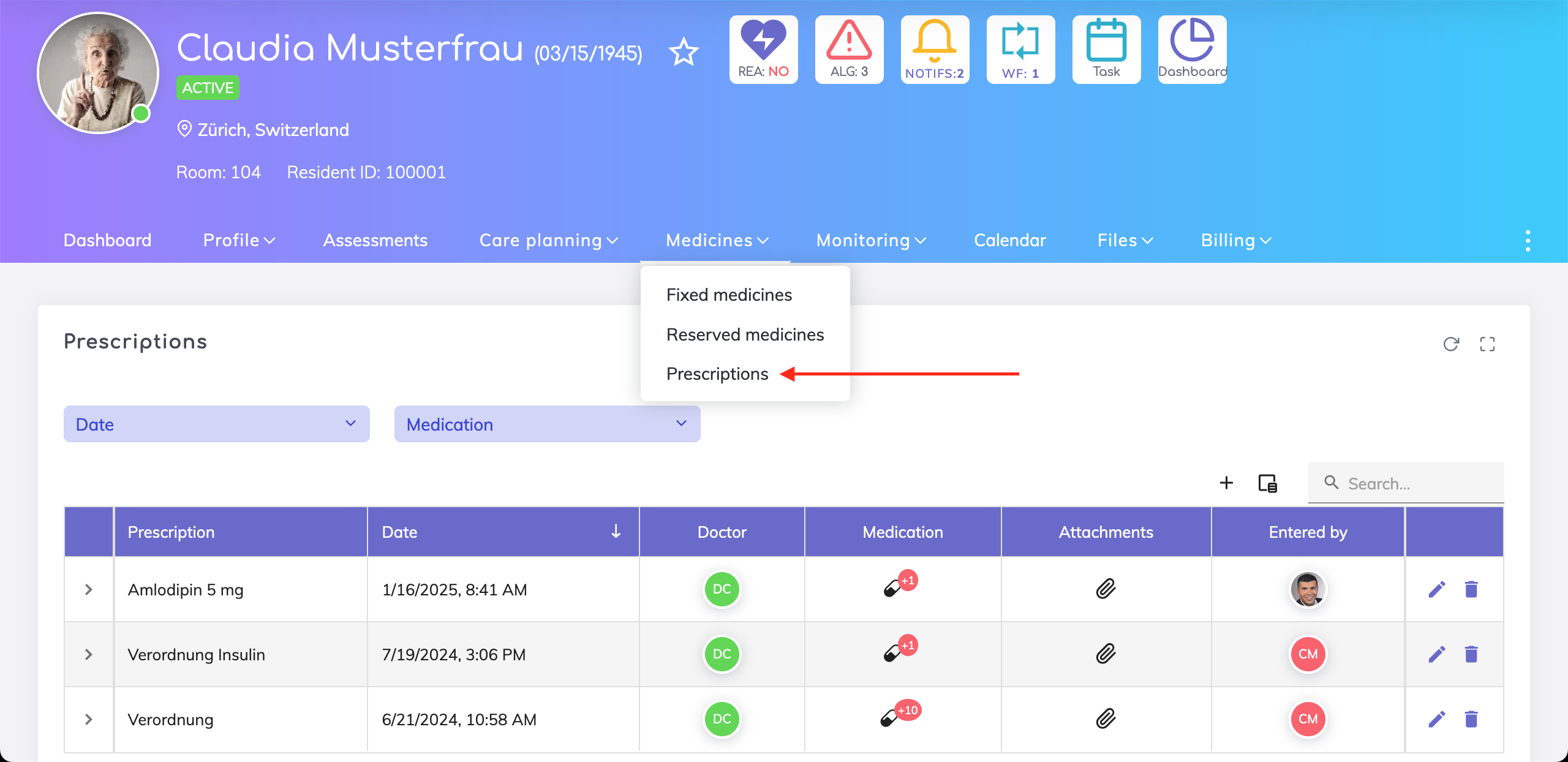Select Reserved medicines menu entry

point(745,334)
